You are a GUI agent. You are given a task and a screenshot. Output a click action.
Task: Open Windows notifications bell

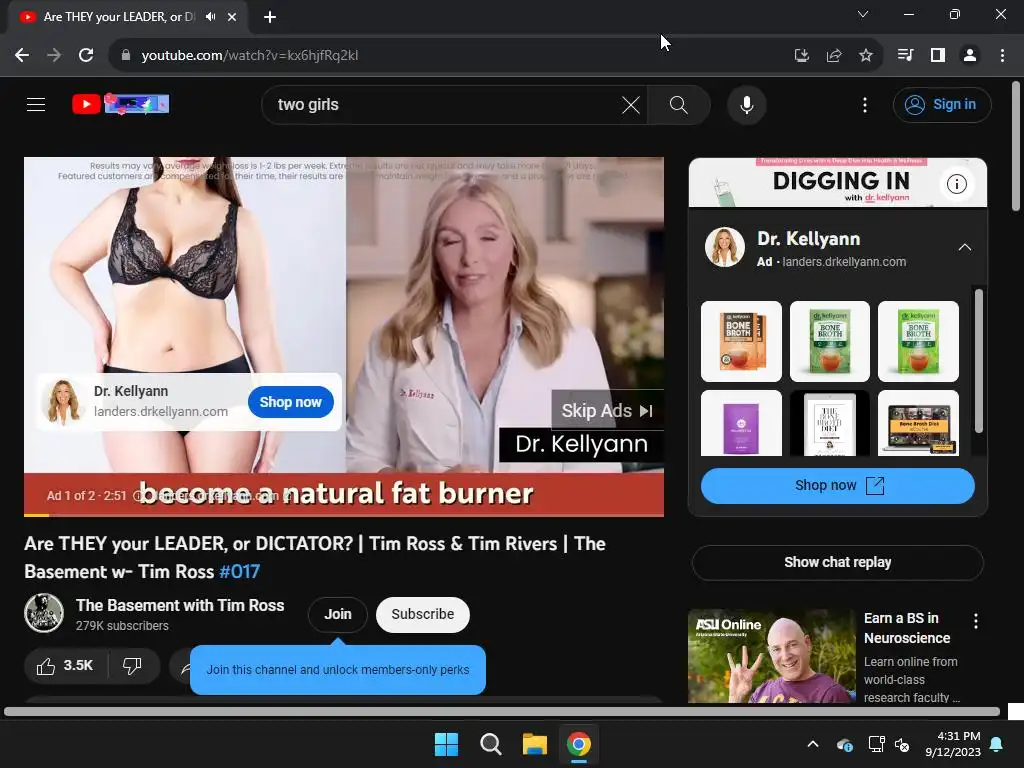pos(997,744)
